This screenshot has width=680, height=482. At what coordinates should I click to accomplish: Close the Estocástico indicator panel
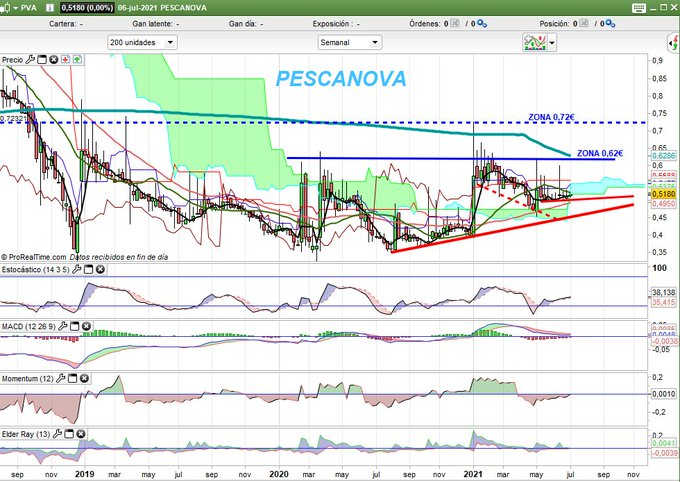(100, 270)
